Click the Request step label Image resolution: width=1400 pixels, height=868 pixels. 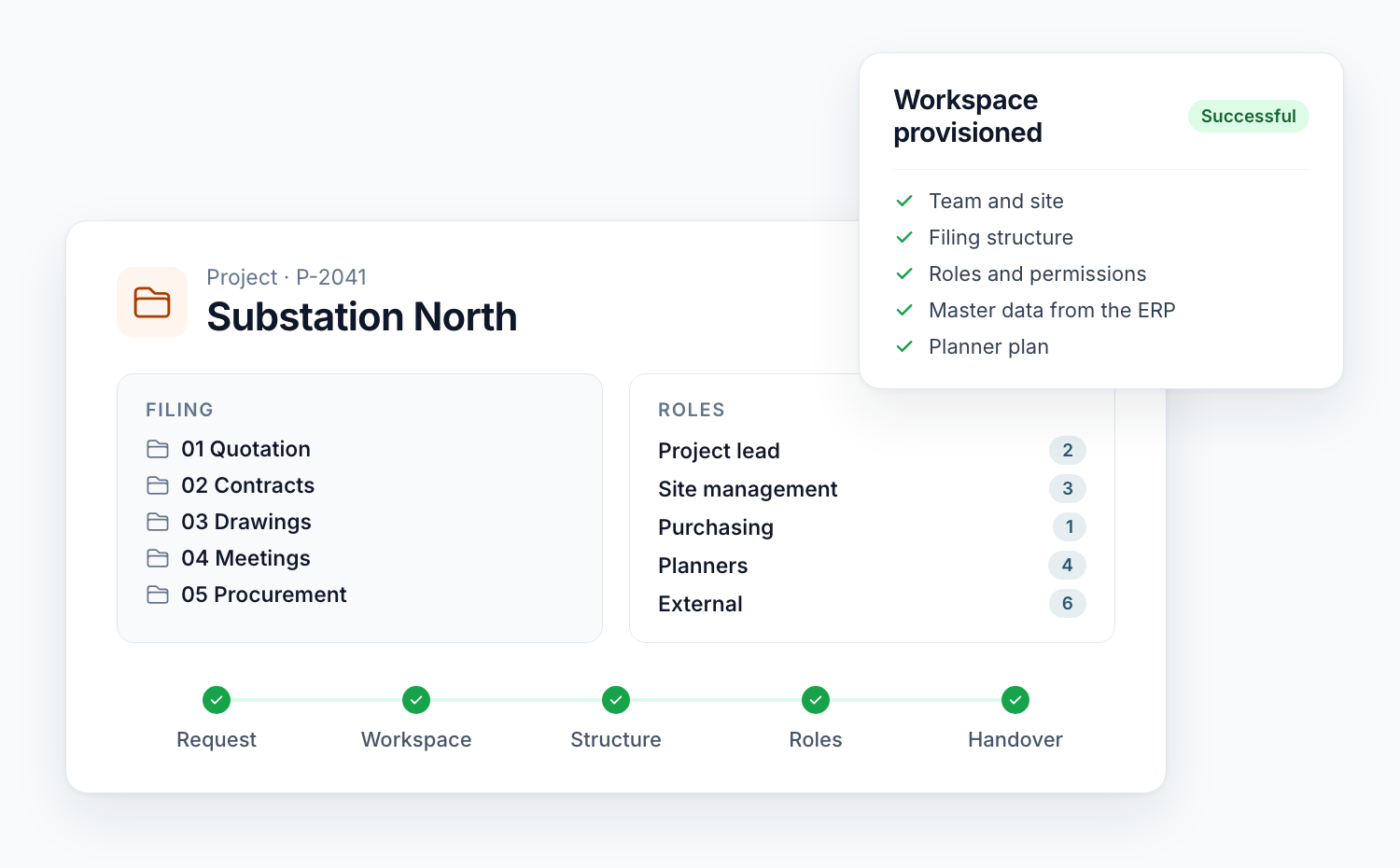(x=217, y=739)
